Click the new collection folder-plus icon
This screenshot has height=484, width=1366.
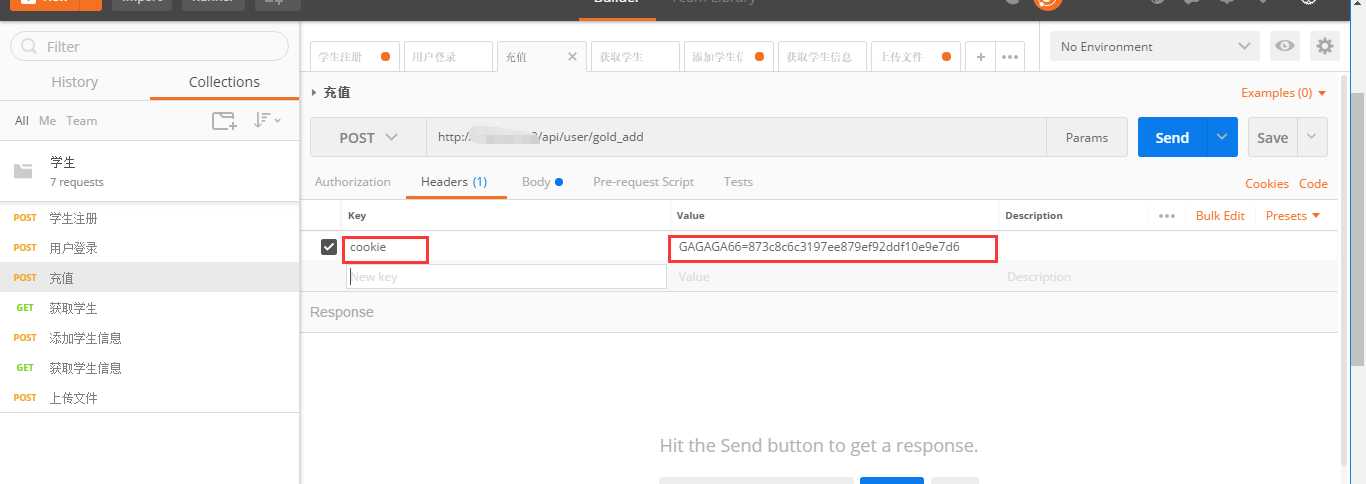(x=224, y=121)
